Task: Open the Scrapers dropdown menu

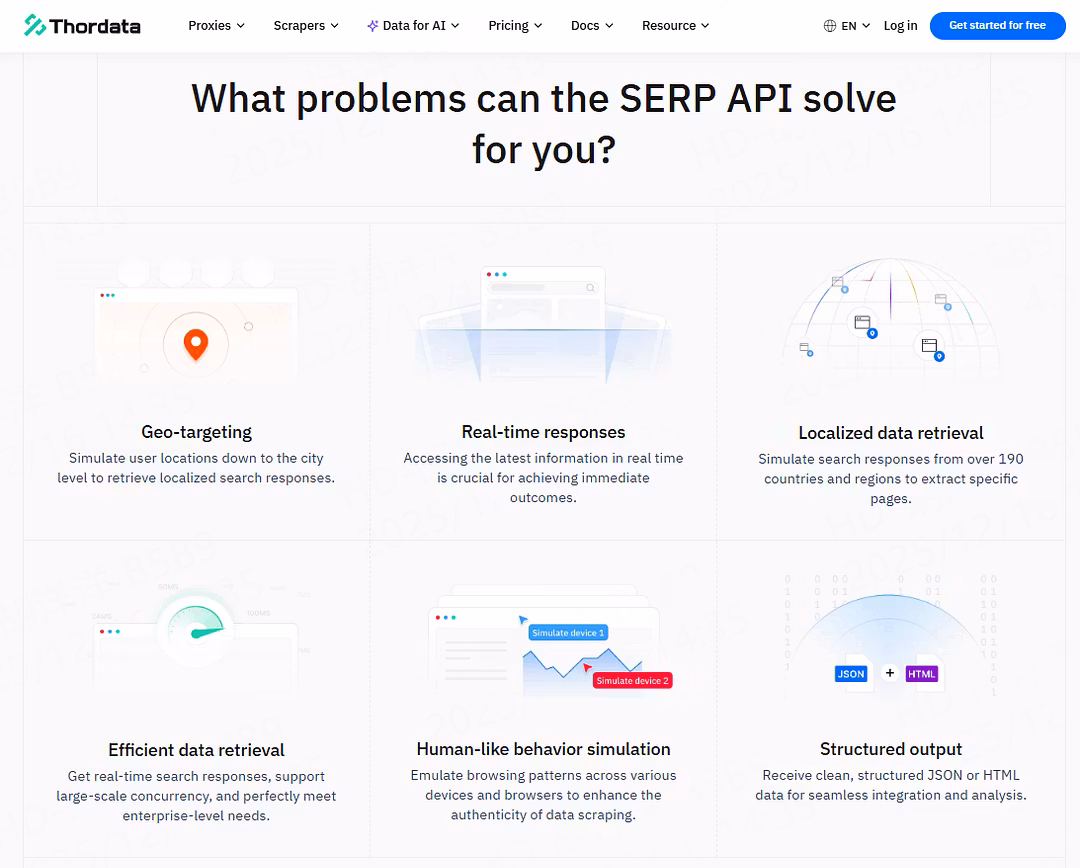Action: (x=306, y=26)
